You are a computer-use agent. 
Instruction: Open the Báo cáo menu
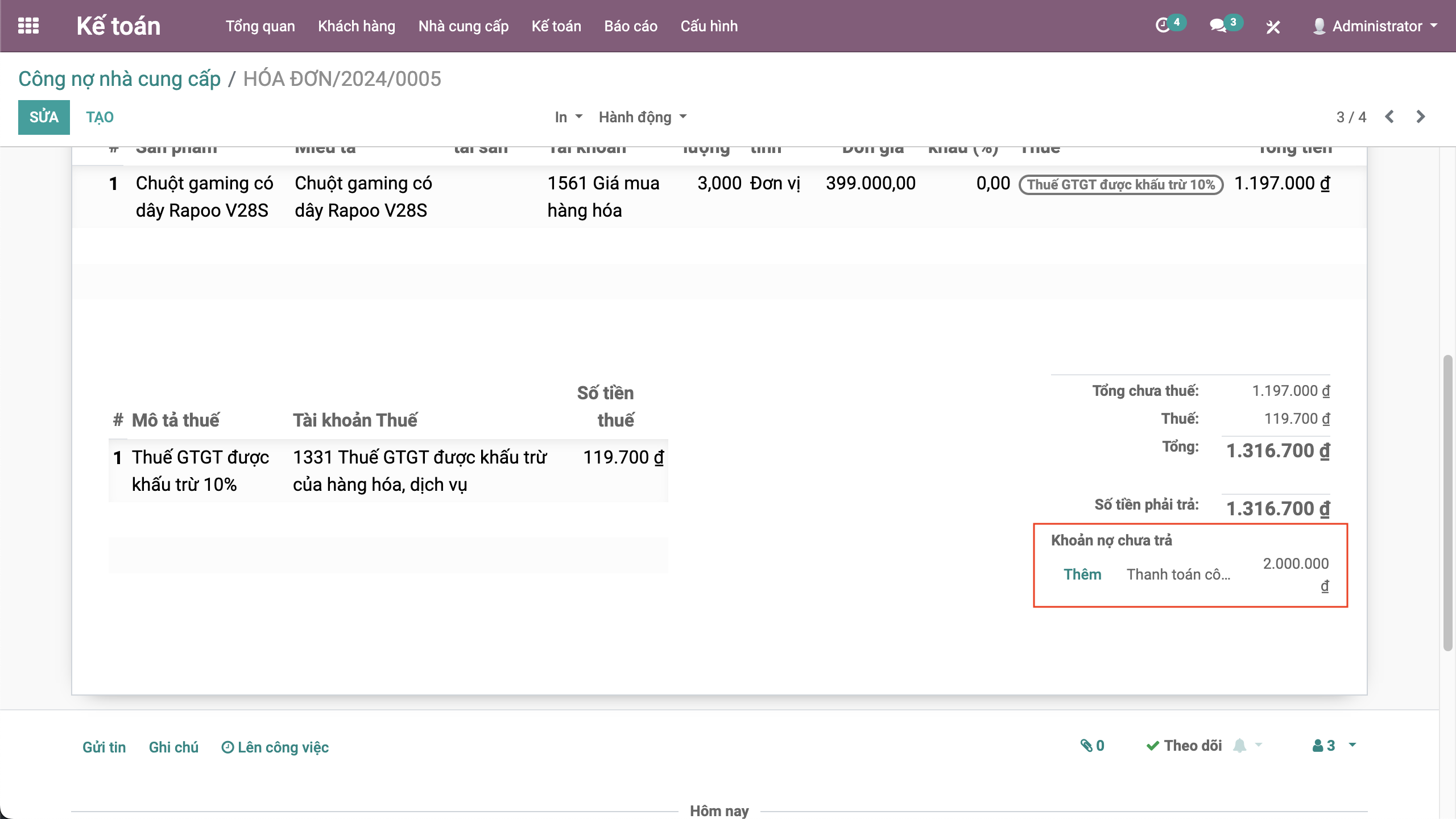[630, 26]
